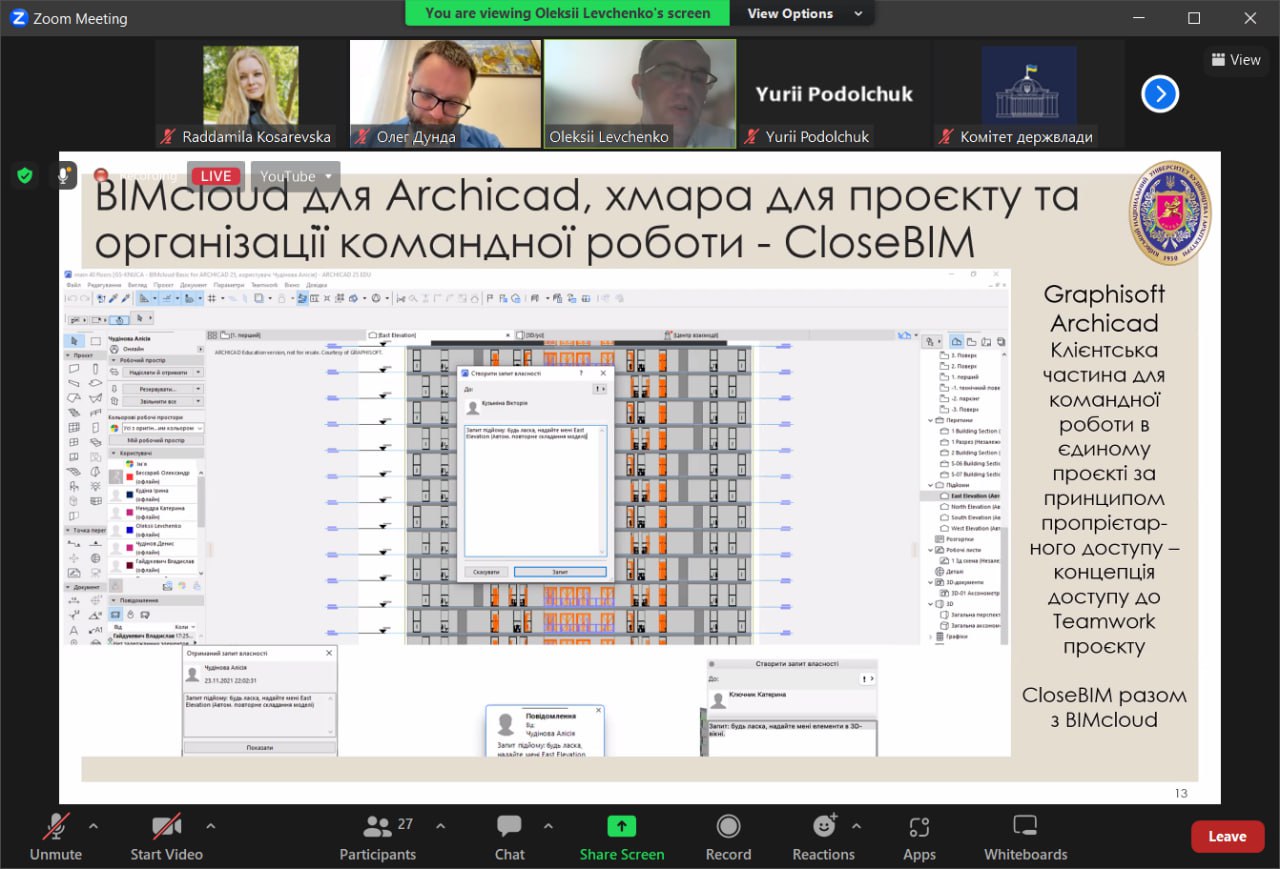Open Navigator View Map icon
Image resolution: width=1280 pixels, height=869 pixels.
pyautogui.click(x=971, y=342)
